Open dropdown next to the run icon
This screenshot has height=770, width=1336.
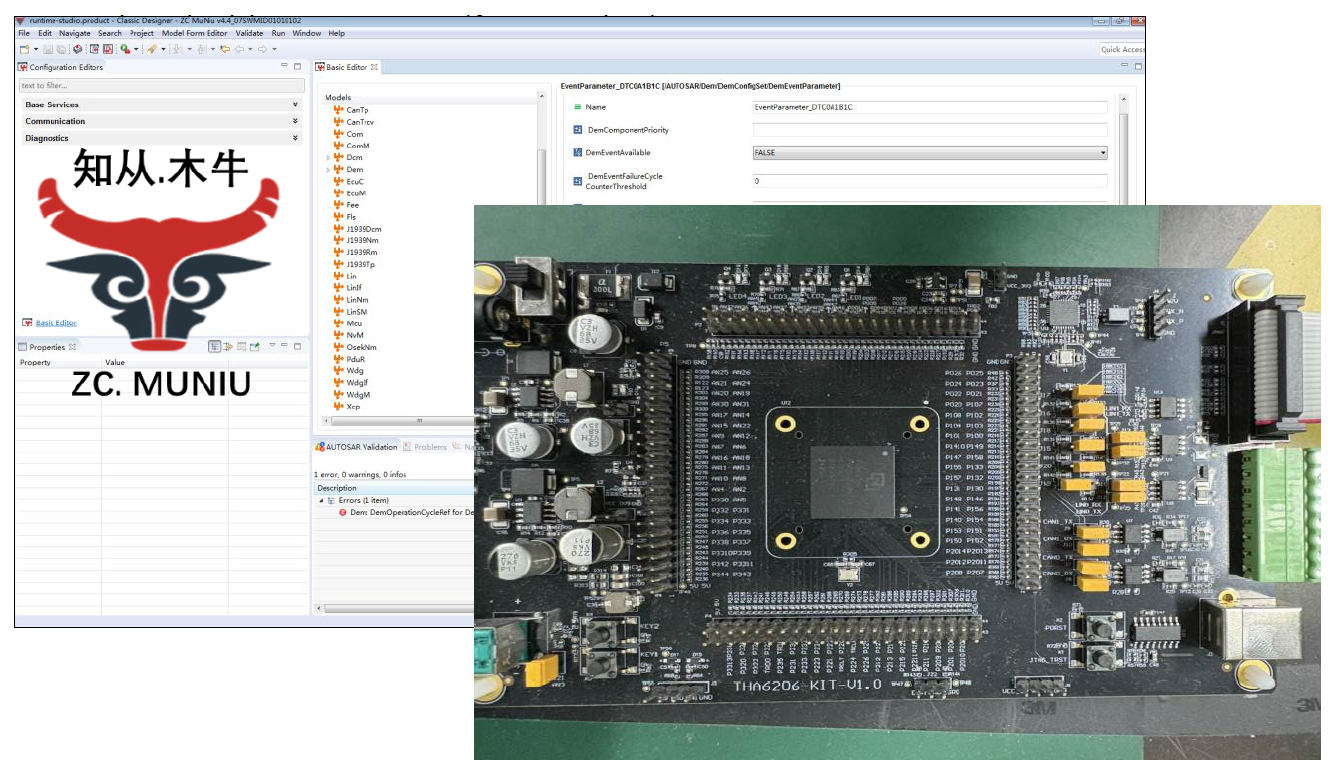click(136, 49)
